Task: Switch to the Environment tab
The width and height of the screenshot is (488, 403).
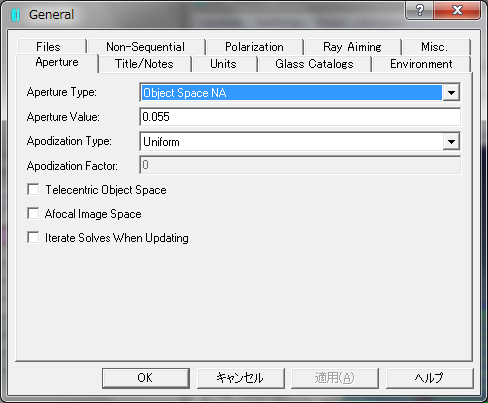Action: (x=421, y=64)
